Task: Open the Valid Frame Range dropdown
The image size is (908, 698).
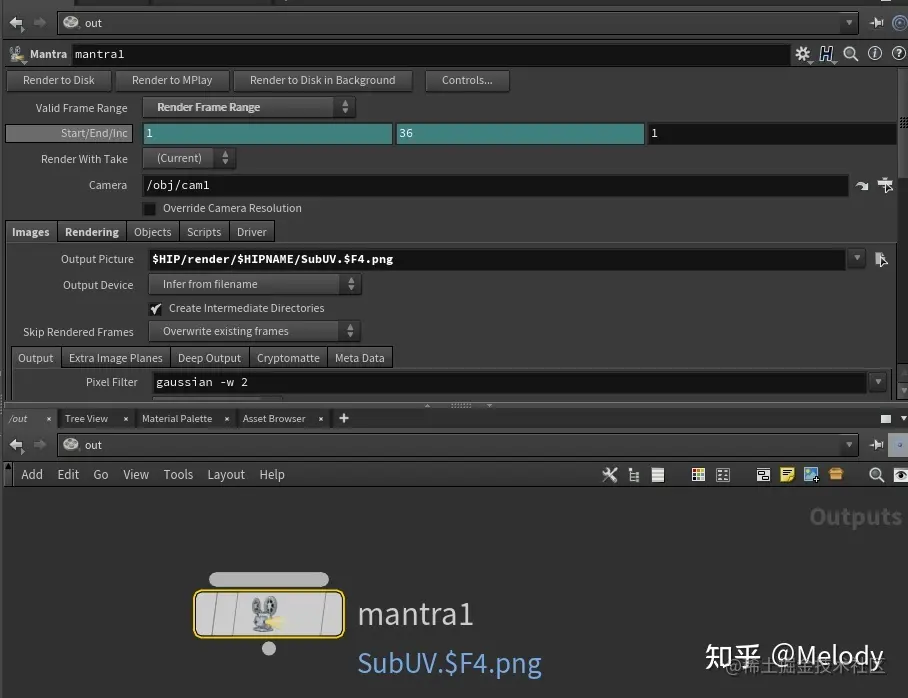Action: pyautogui.click(x=249, y=107)
